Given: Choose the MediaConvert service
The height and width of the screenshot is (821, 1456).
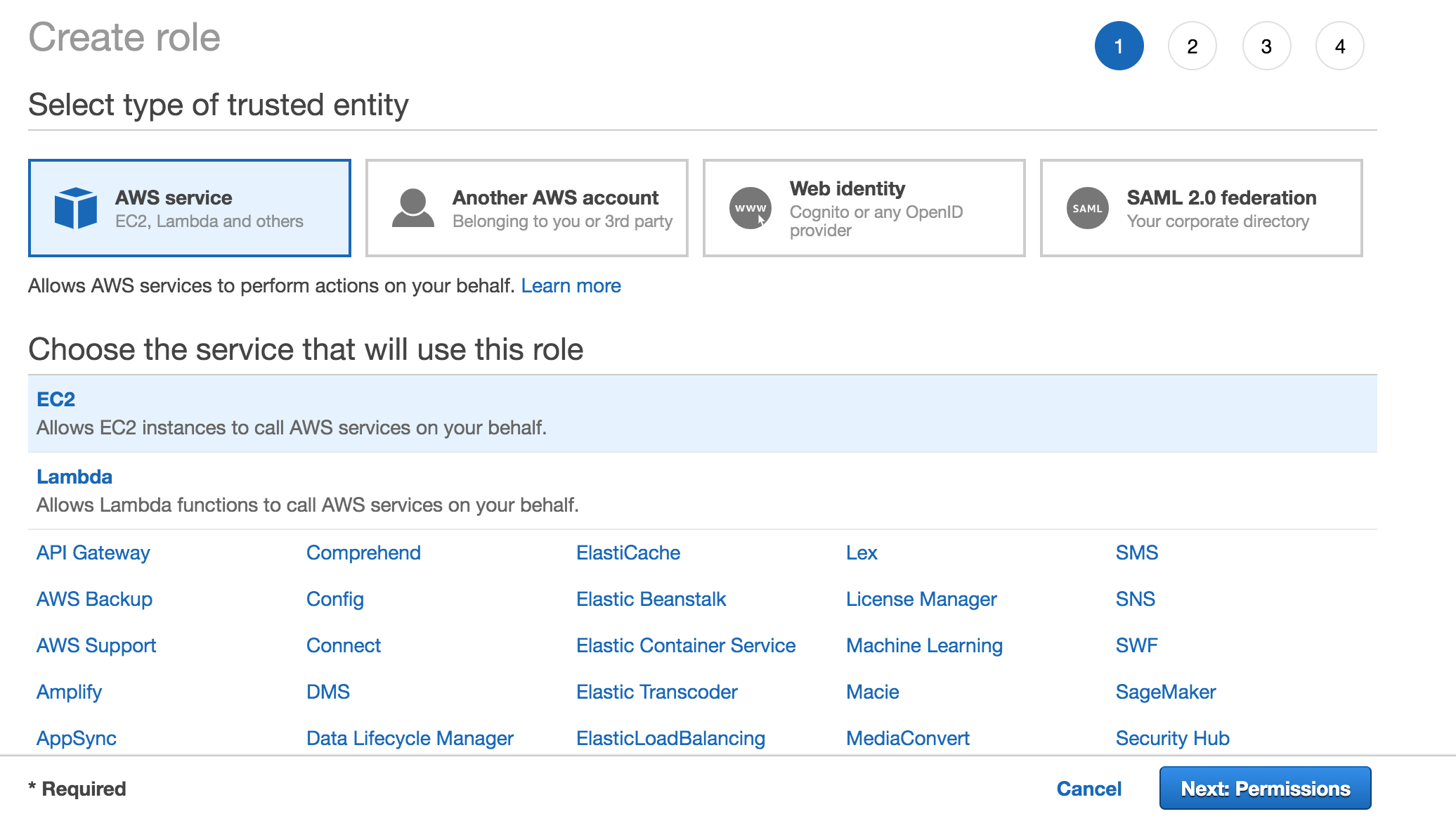Looking at the screenshot, I should pos(908,739).
